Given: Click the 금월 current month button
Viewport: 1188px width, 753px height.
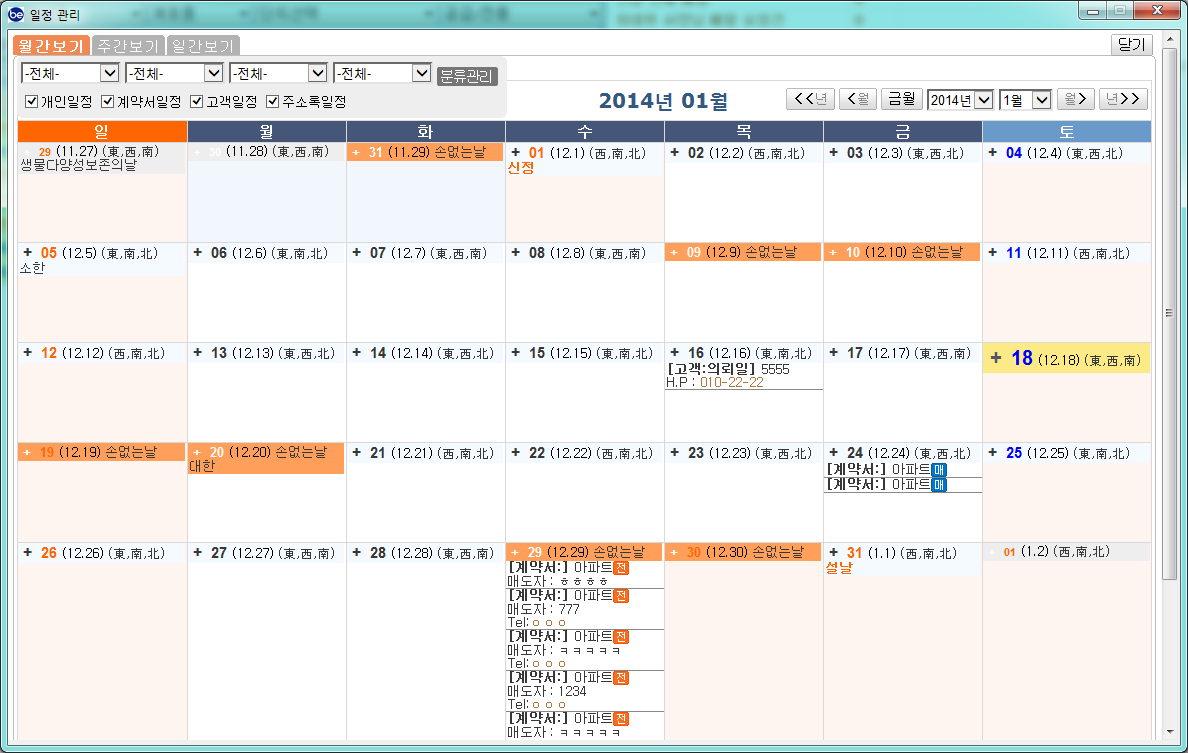Looking at the screenshot, I should (901, 99).
